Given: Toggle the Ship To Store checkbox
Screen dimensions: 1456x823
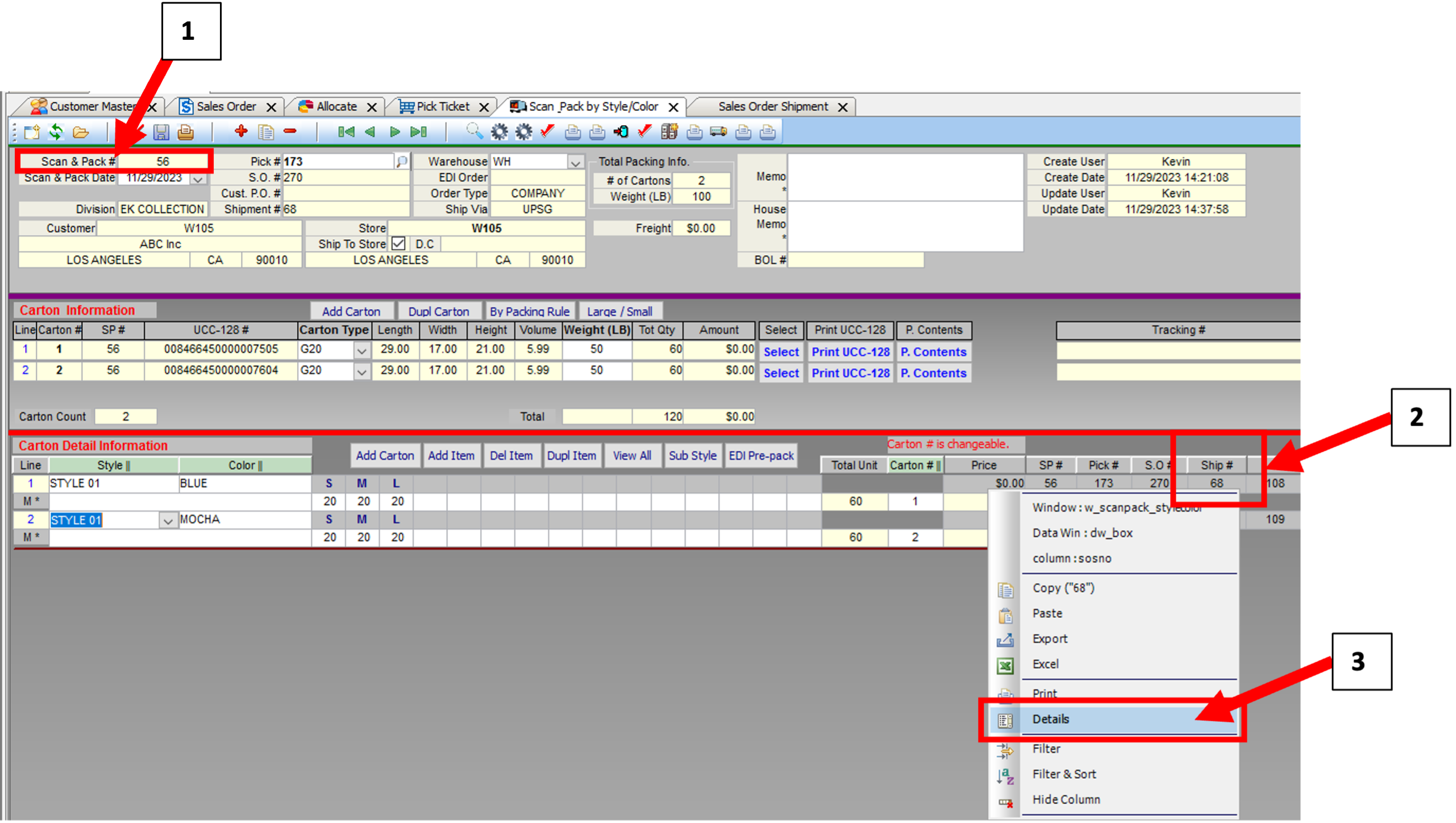Looking at the screenshot, I should [398, 244].
